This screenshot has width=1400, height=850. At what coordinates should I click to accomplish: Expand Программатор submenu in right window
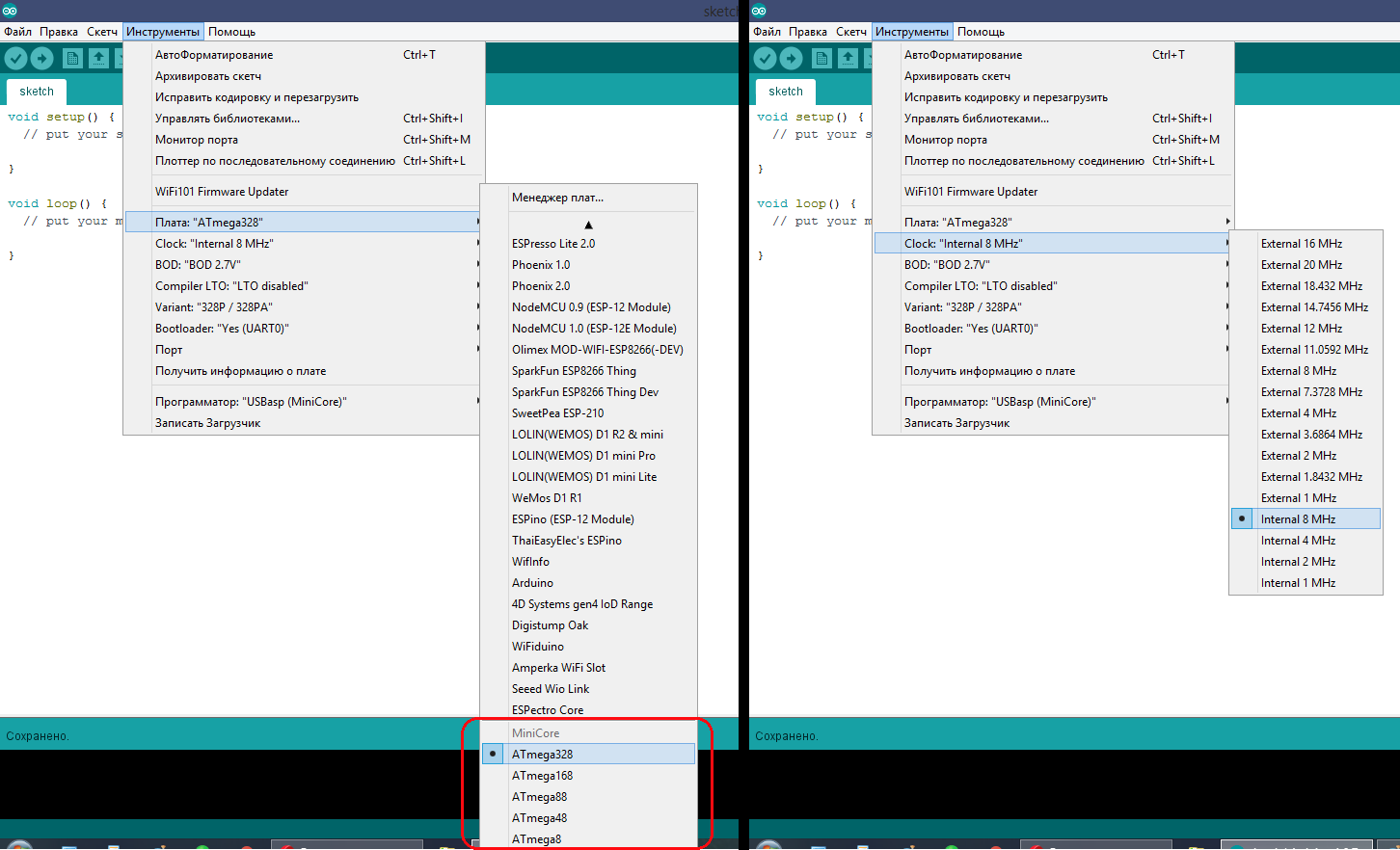tap(1053, 402)
